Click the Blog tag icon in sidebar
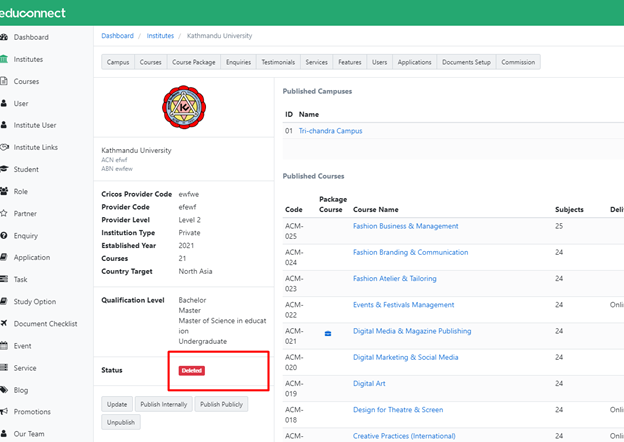624x442 pixels. tap(5, 389)
